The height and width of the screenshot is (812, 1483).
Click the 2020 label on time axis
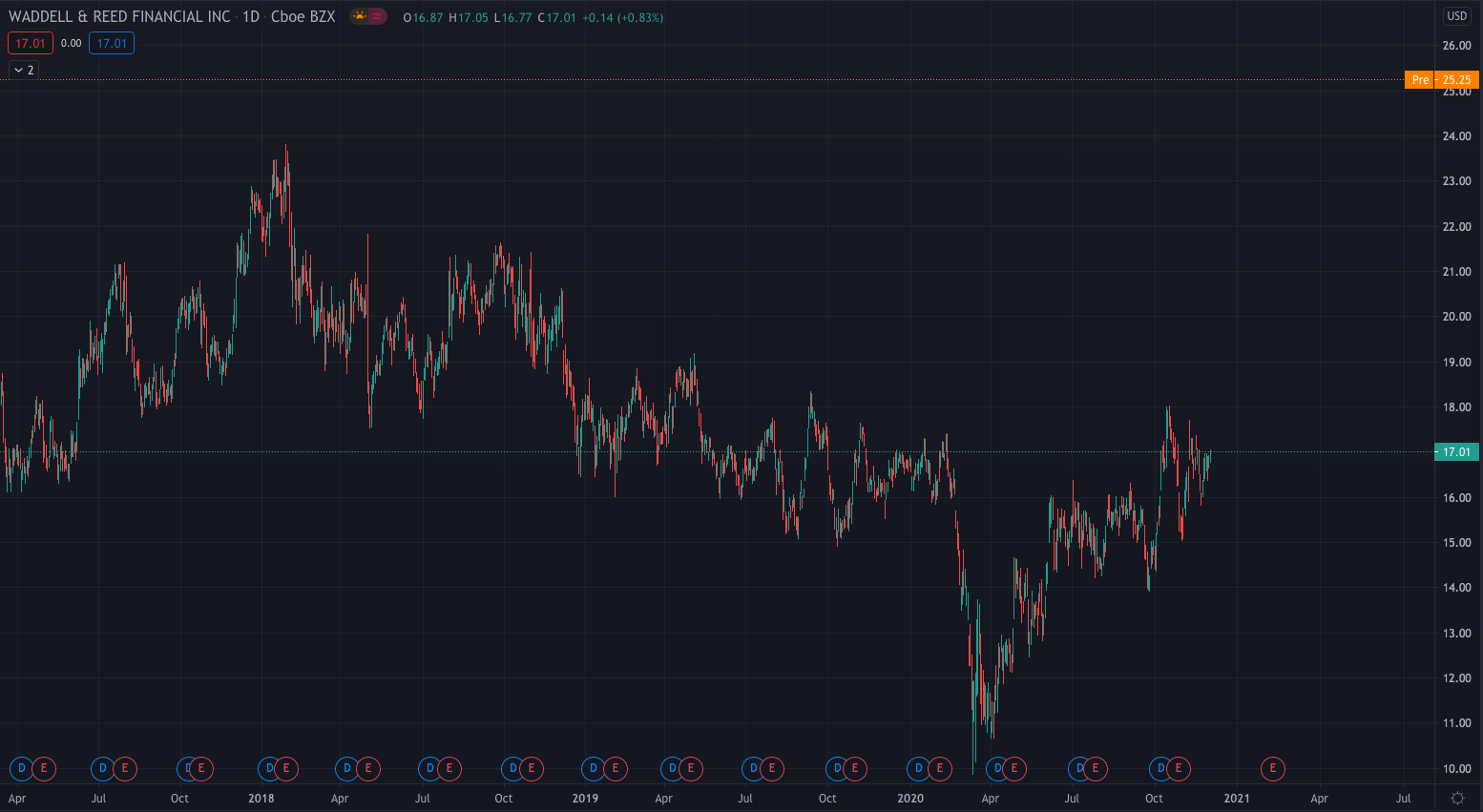(x=910, y=799)
